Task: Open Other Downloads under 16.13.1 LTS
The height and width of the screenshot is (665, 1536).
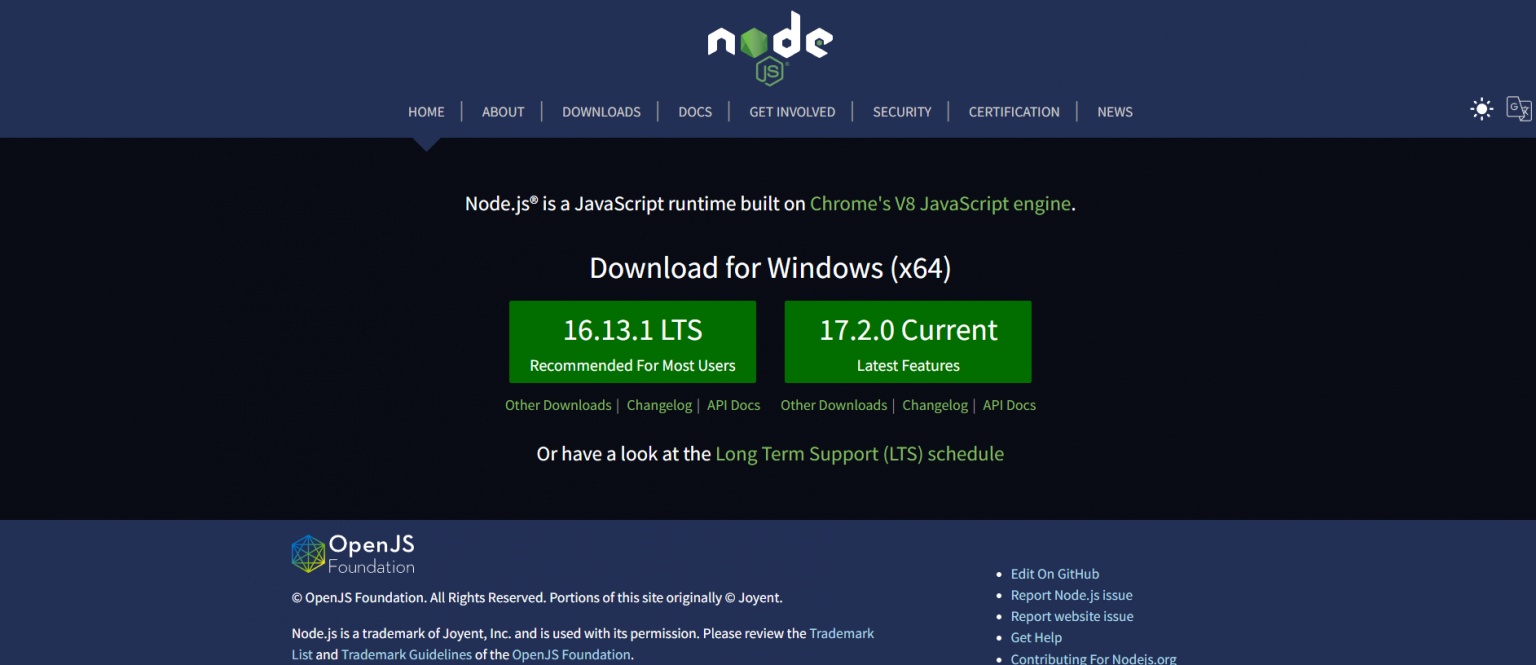Action: pyautogui.click(x=558, y=405)
